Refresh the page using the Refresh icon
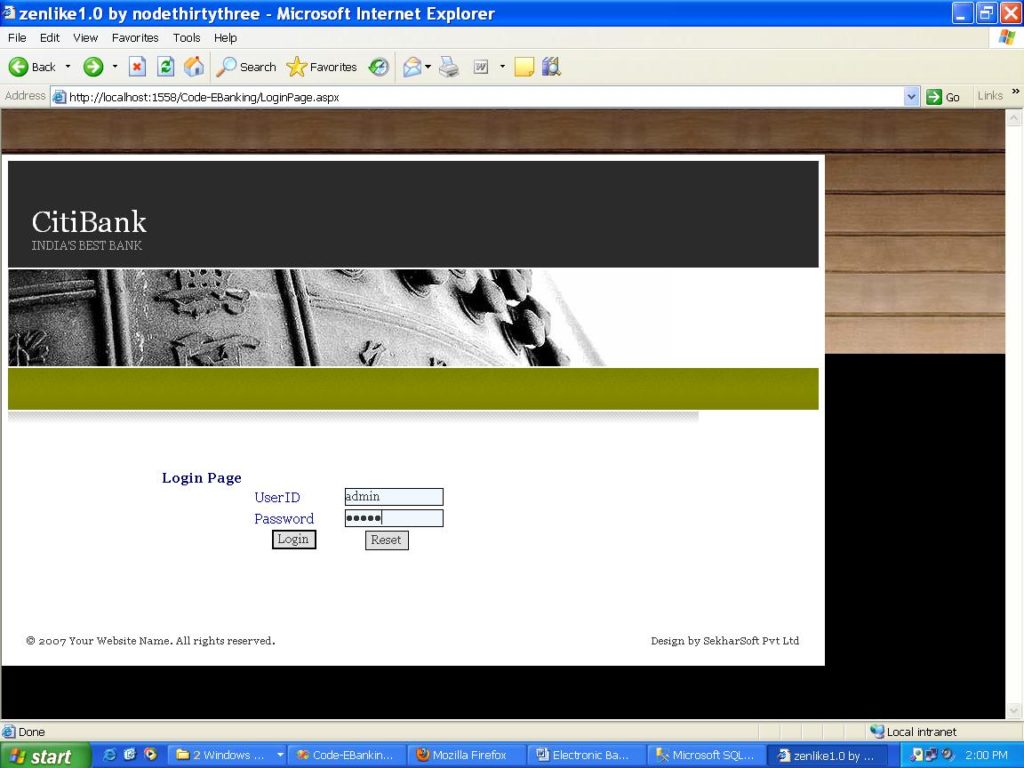 [166, 67]
